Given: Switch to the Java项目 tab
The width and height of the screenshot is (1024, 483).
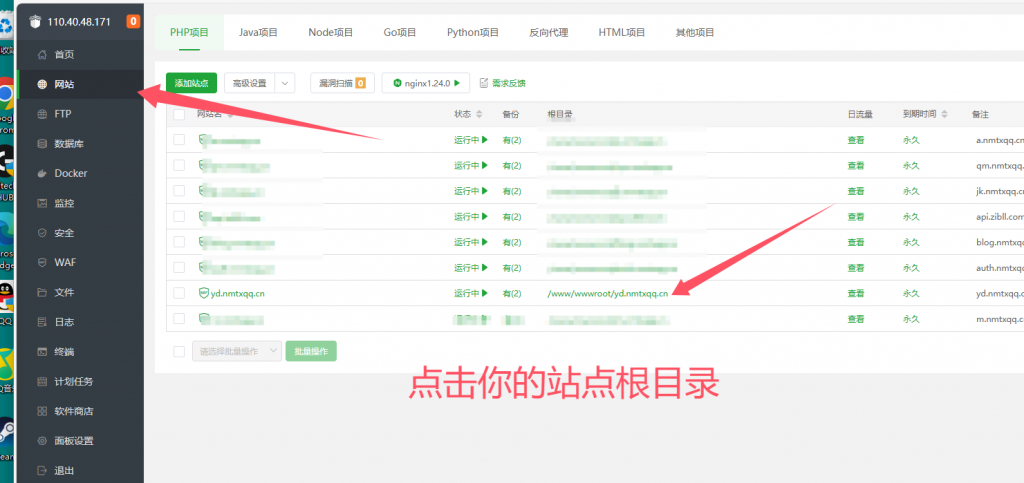Looking at the screenshot, I should pyautogui.click(x=258, y=32).
